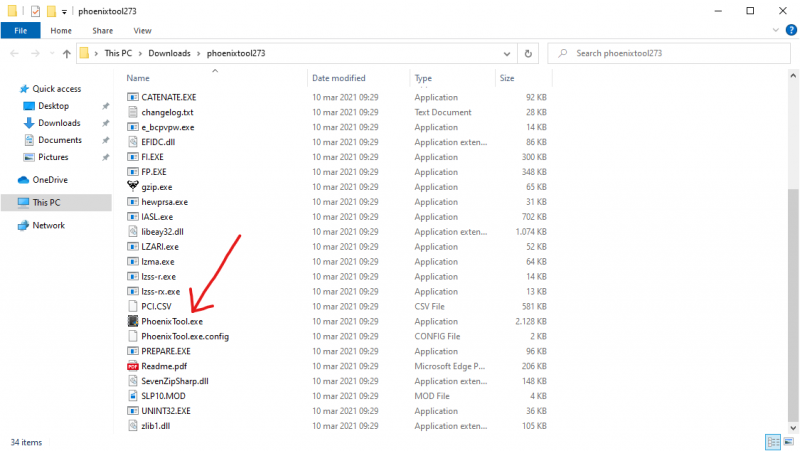Click the CATENATE.EXE file icon

133,97
